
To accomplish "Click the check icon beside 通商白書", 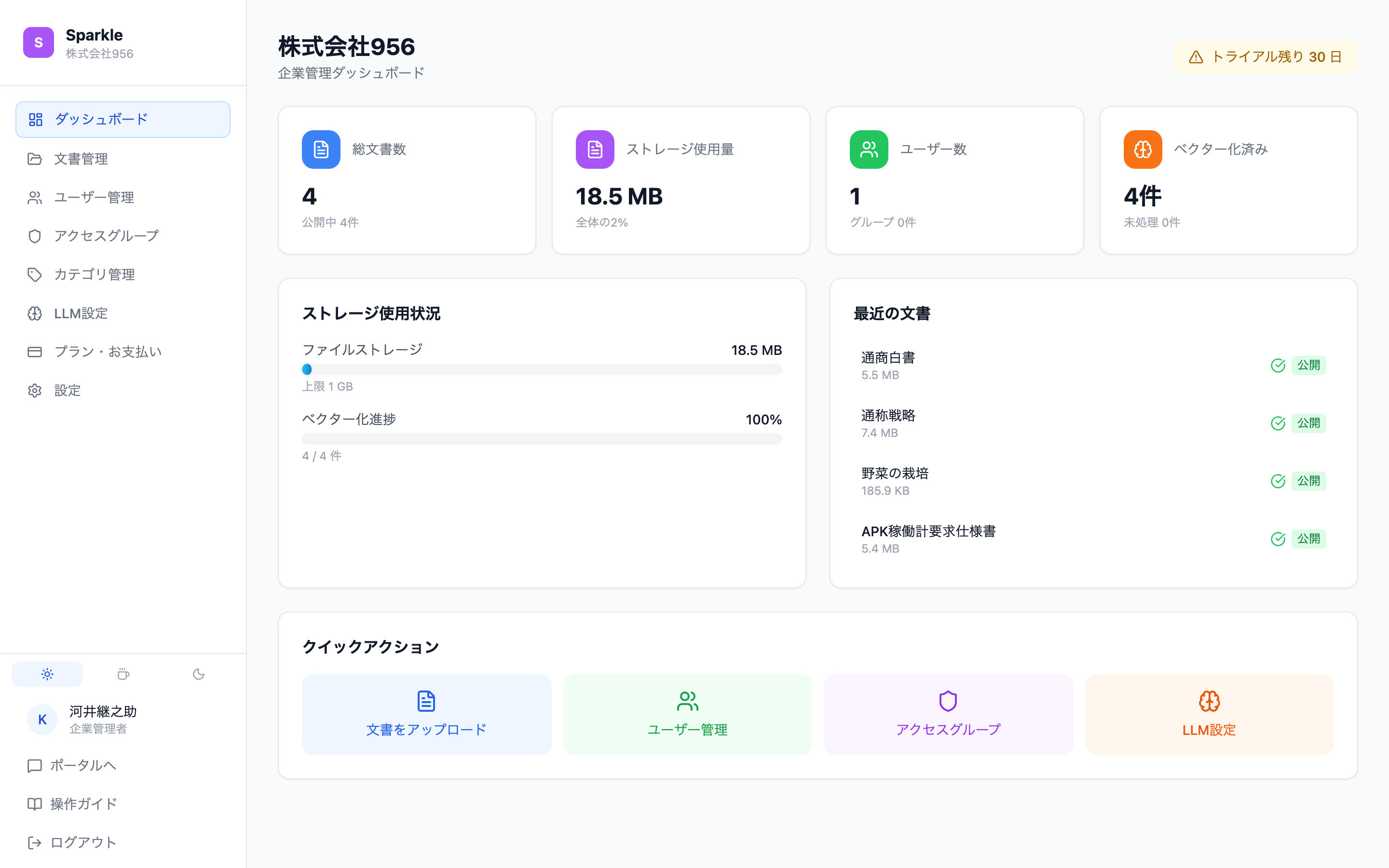I will 1278,365.
